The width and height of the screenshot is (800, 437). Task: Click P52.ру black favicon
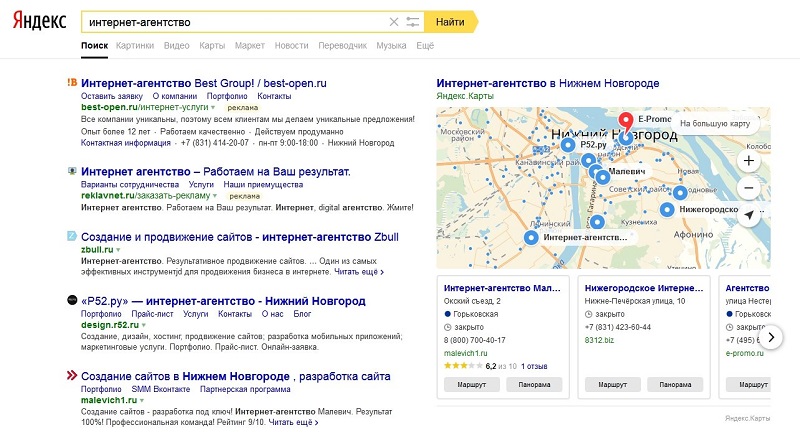point(72,300)
